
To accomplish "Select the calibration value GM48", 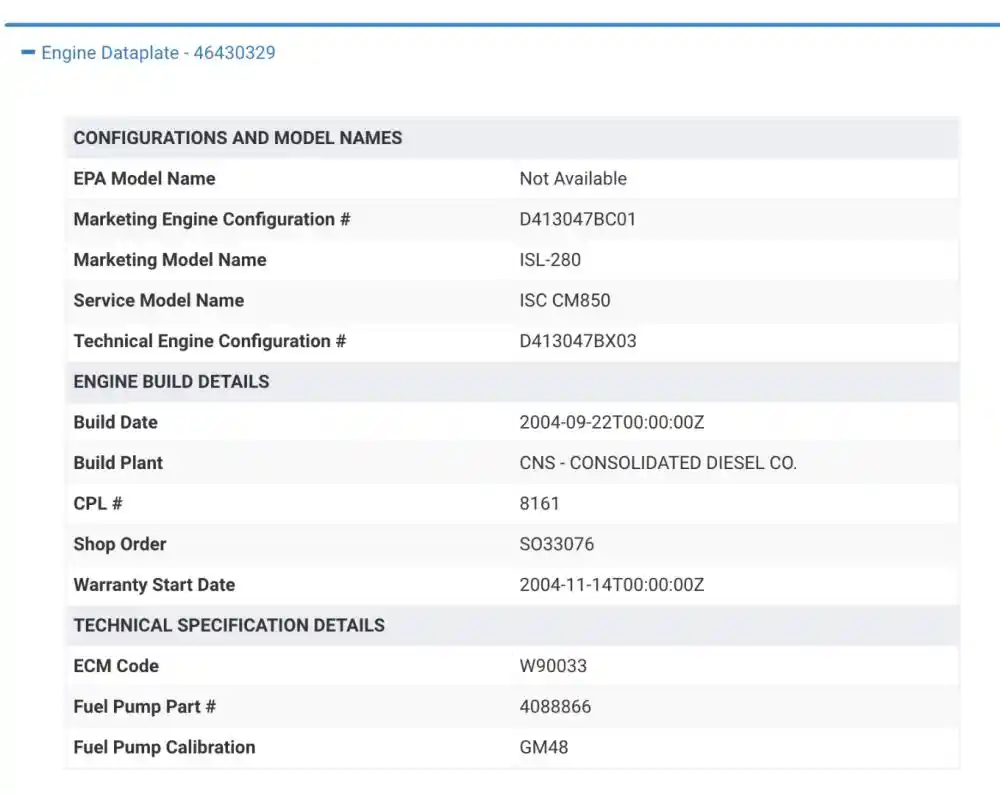I will coord(543,747).
